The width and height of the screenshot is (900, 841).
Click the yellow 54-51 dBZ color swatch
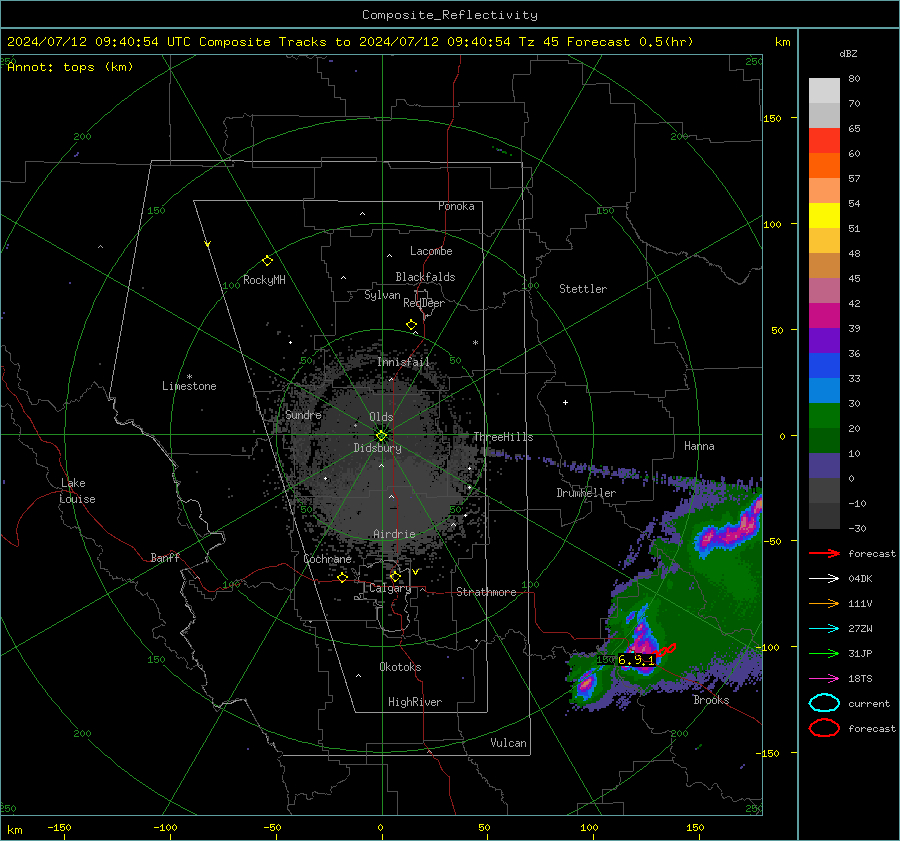824,216
